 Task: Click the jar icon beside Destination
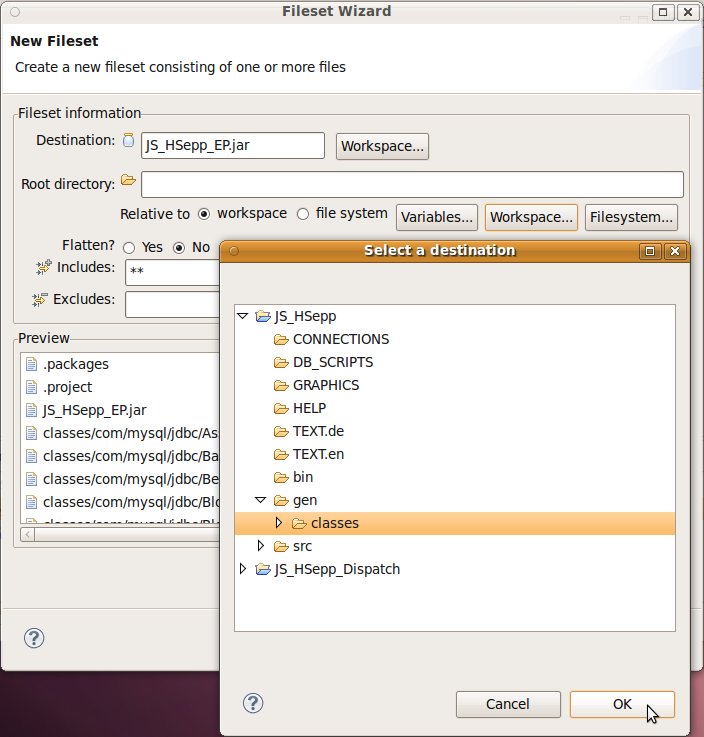point(128,141)
